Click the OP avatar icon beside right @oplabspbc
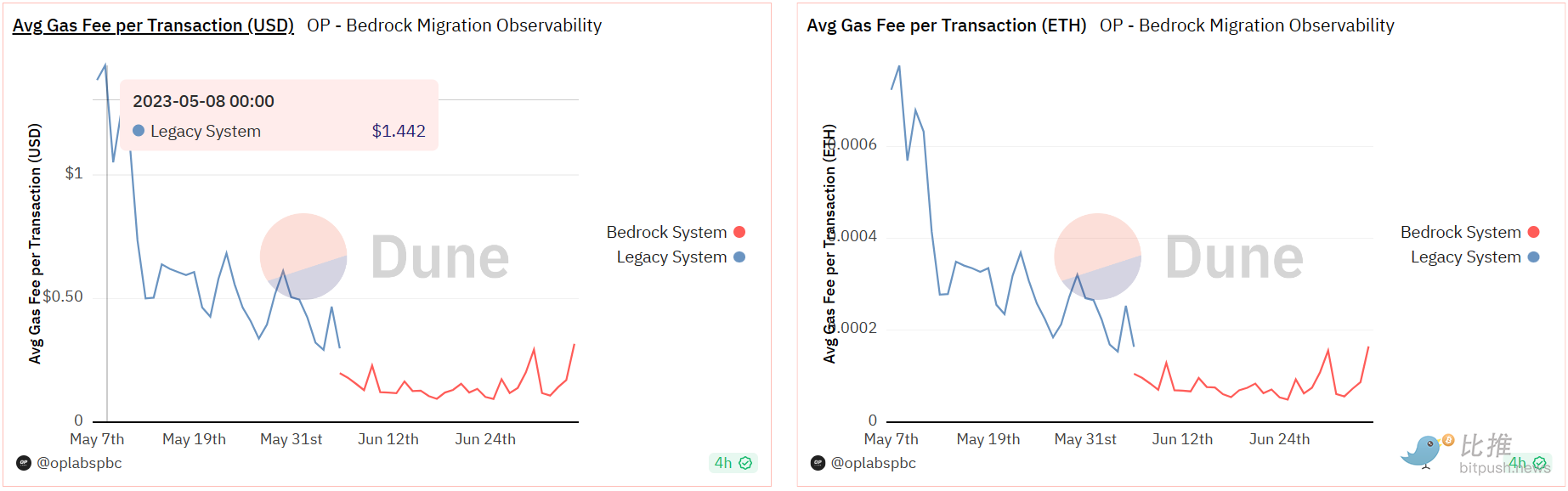1568x491 pixels. 818,463
